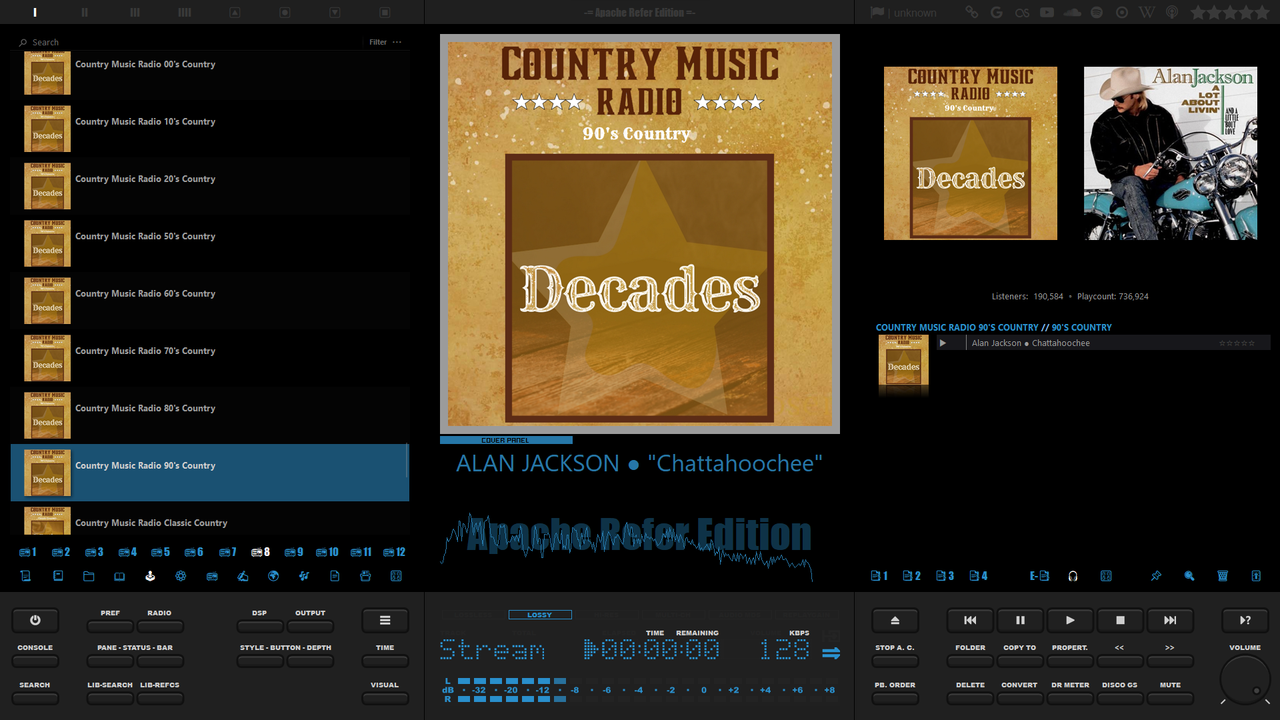Open the YouTube icon in top bar
The height and width of the screenshot is (720, 1280).
click(x=1047, y=12)
